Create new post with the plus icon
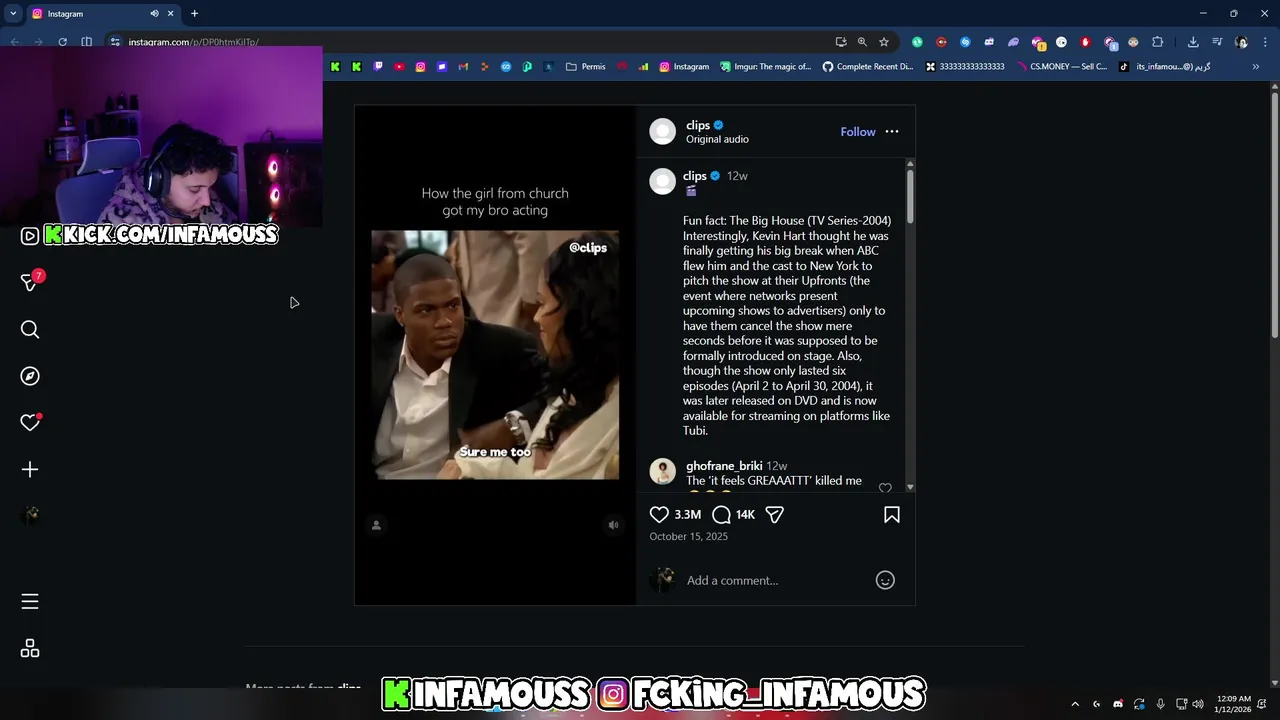 pos(30,470)
